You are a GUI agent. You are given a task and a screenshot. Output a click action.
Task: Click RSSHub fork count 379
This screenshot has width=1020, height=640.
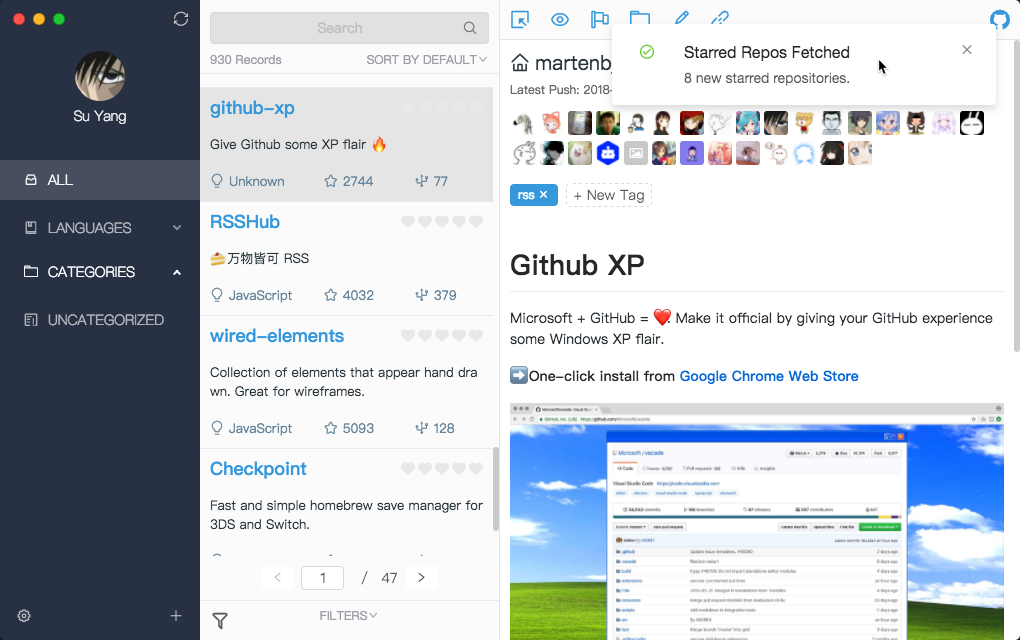click(436, 295)
